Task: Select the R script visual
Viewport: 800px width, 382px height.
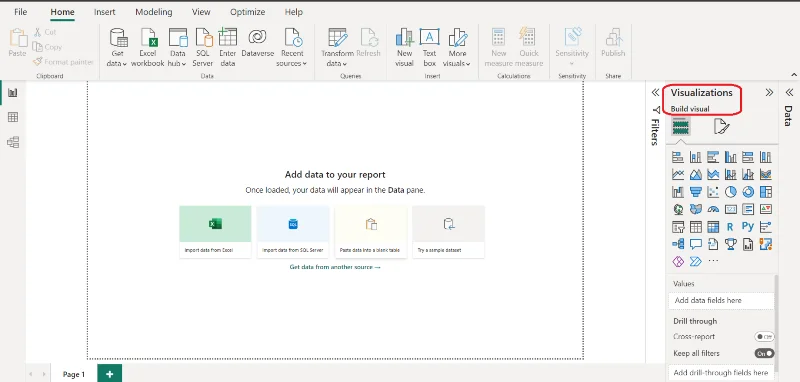Action: 731,226
